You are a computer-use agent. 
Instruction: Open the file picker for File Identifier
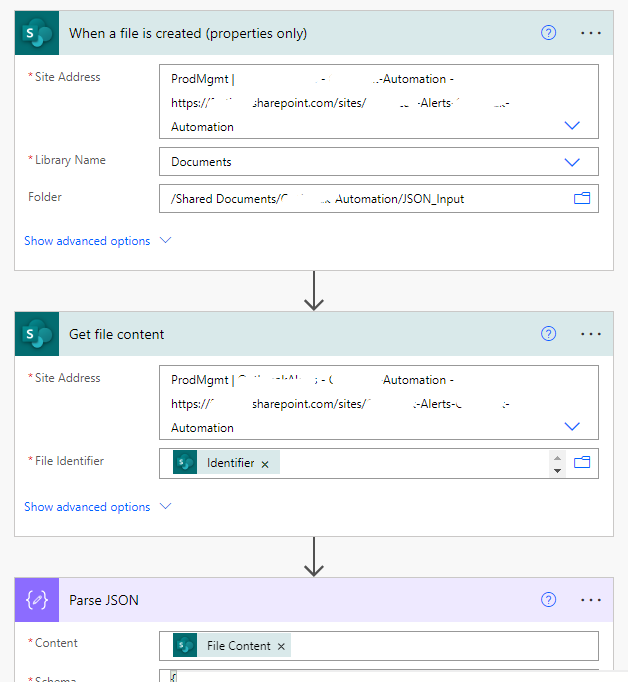tap(582, 462)
